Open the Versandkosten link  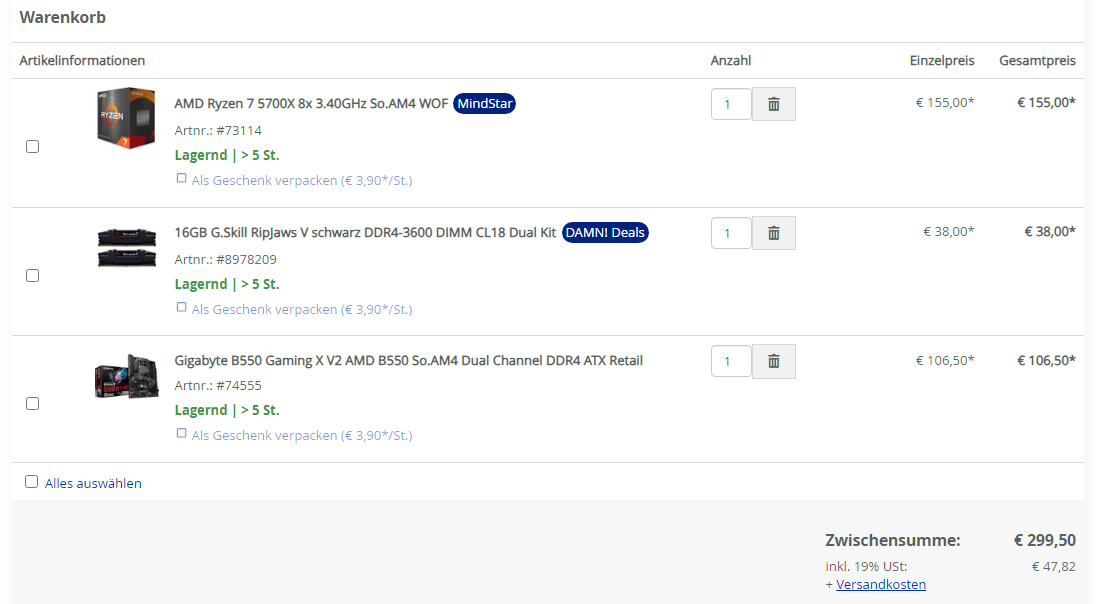881,584
